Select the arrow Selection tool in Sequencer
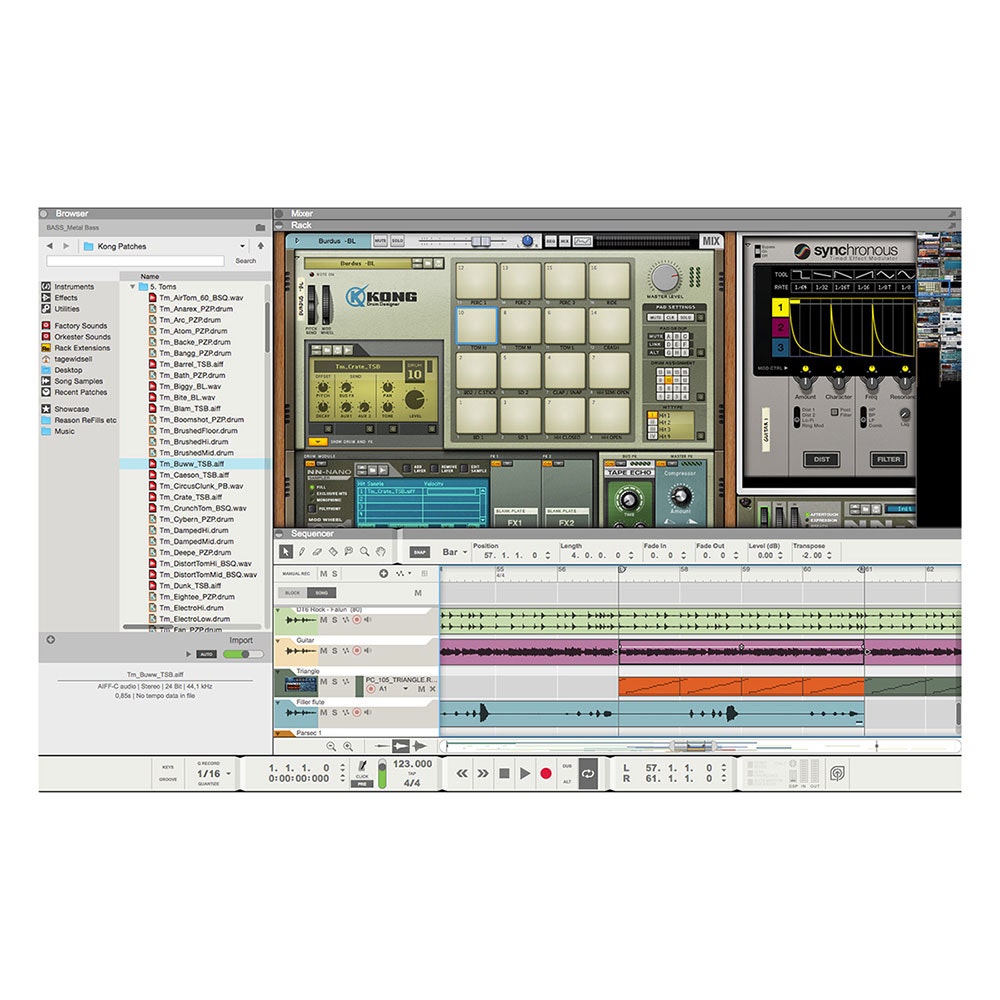 pyautogui.click(x=286, y=552)
